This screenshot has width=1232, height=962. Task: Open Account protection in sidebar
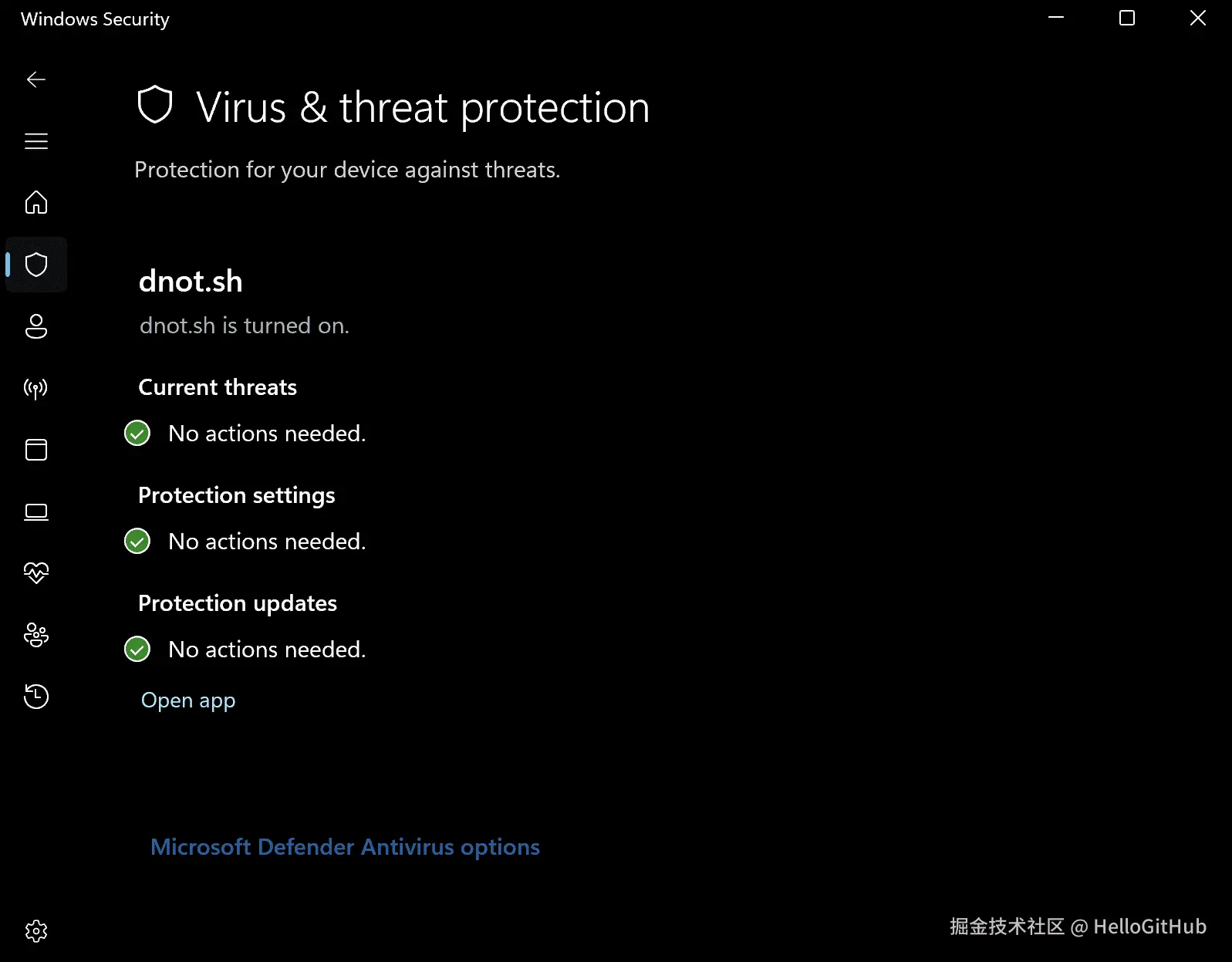pyautogui.click(x=36, y=326)
